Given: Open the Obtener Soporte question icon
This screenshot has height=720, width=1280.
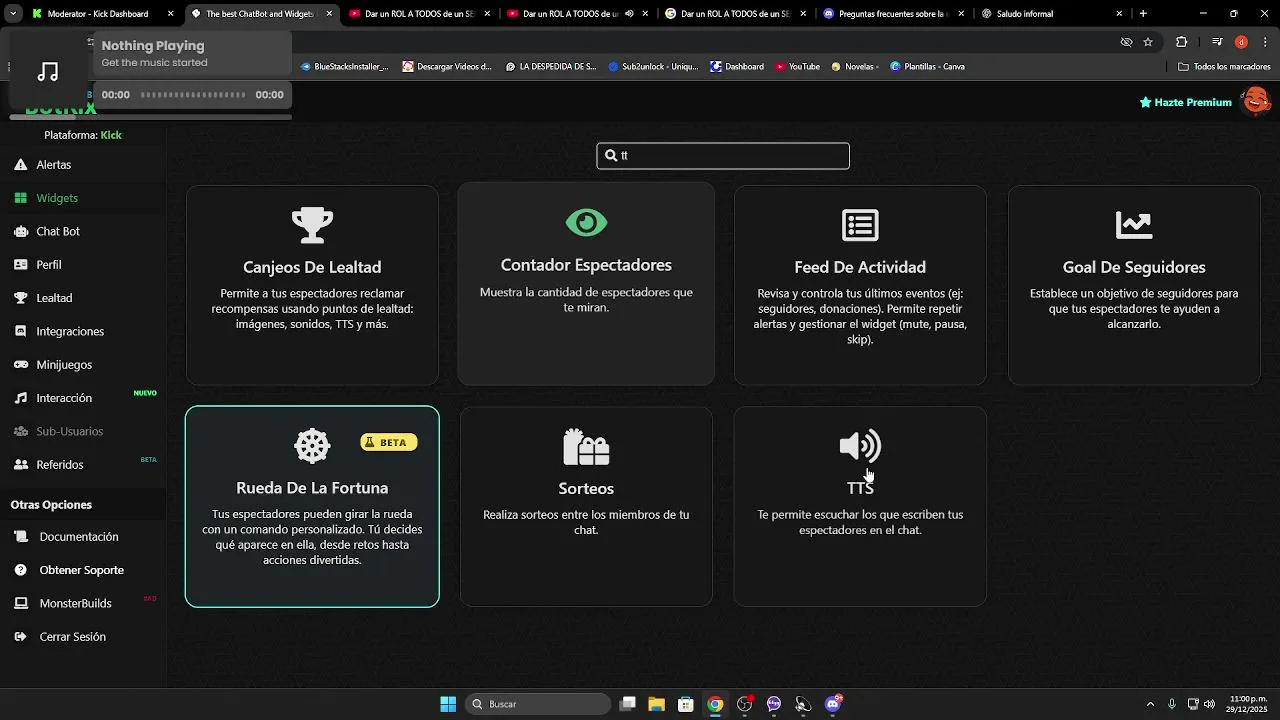Looking at the screenshot, I should [20, 570].
